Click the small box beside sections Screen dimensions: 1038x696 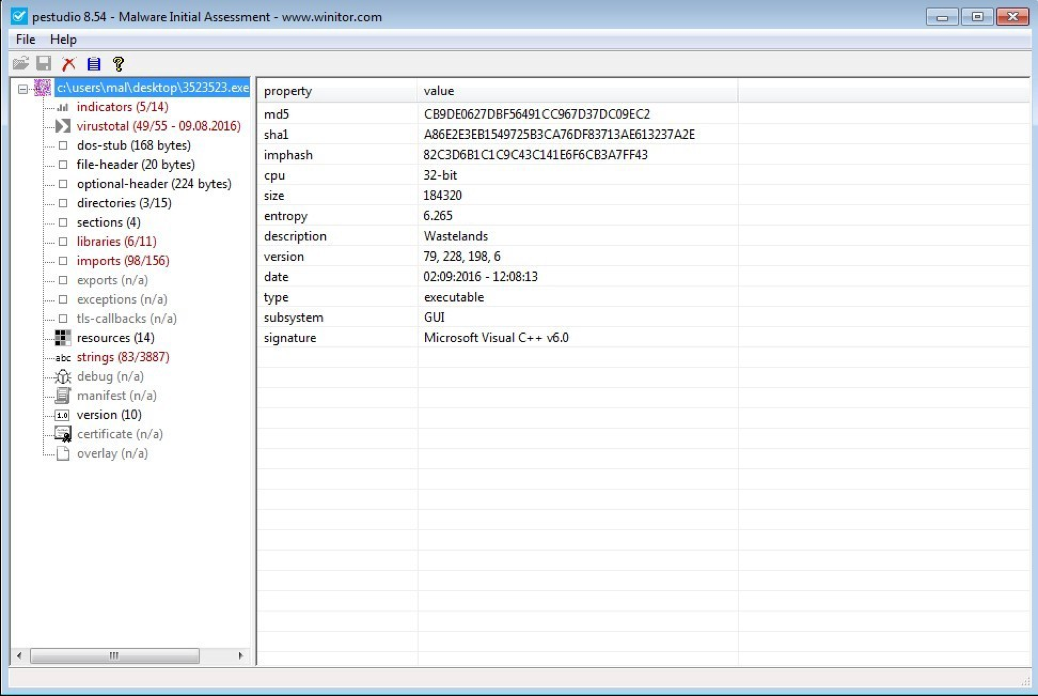tap(63, 223)
